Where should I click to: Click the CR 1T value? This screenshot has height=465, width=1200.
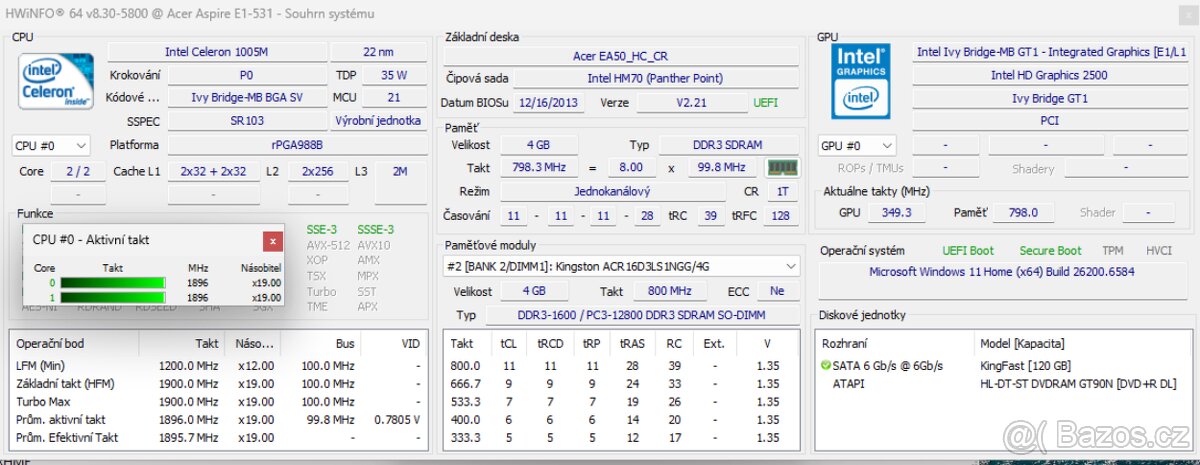(x=782, y=191)
